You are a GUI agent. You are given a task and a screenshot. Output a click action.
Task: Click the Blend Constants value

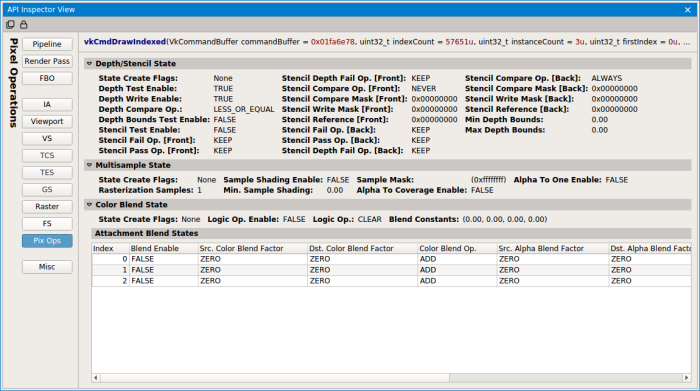504,220
